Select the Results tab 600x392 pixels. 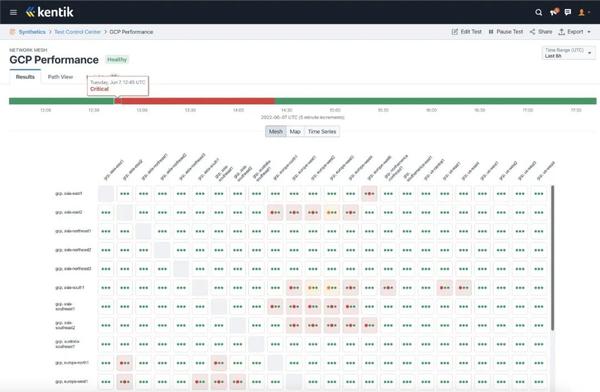coord(25,77)
